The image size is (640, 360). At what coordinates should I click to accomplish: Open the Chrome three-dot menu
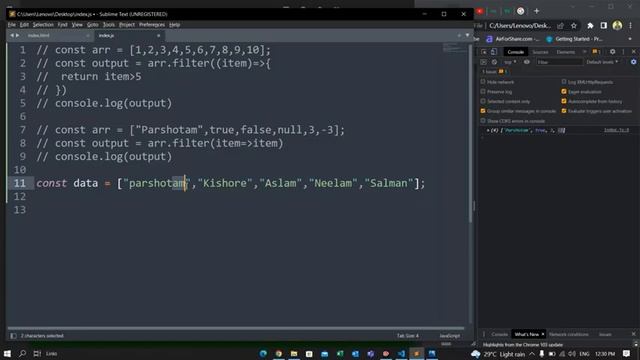(631, 26)
